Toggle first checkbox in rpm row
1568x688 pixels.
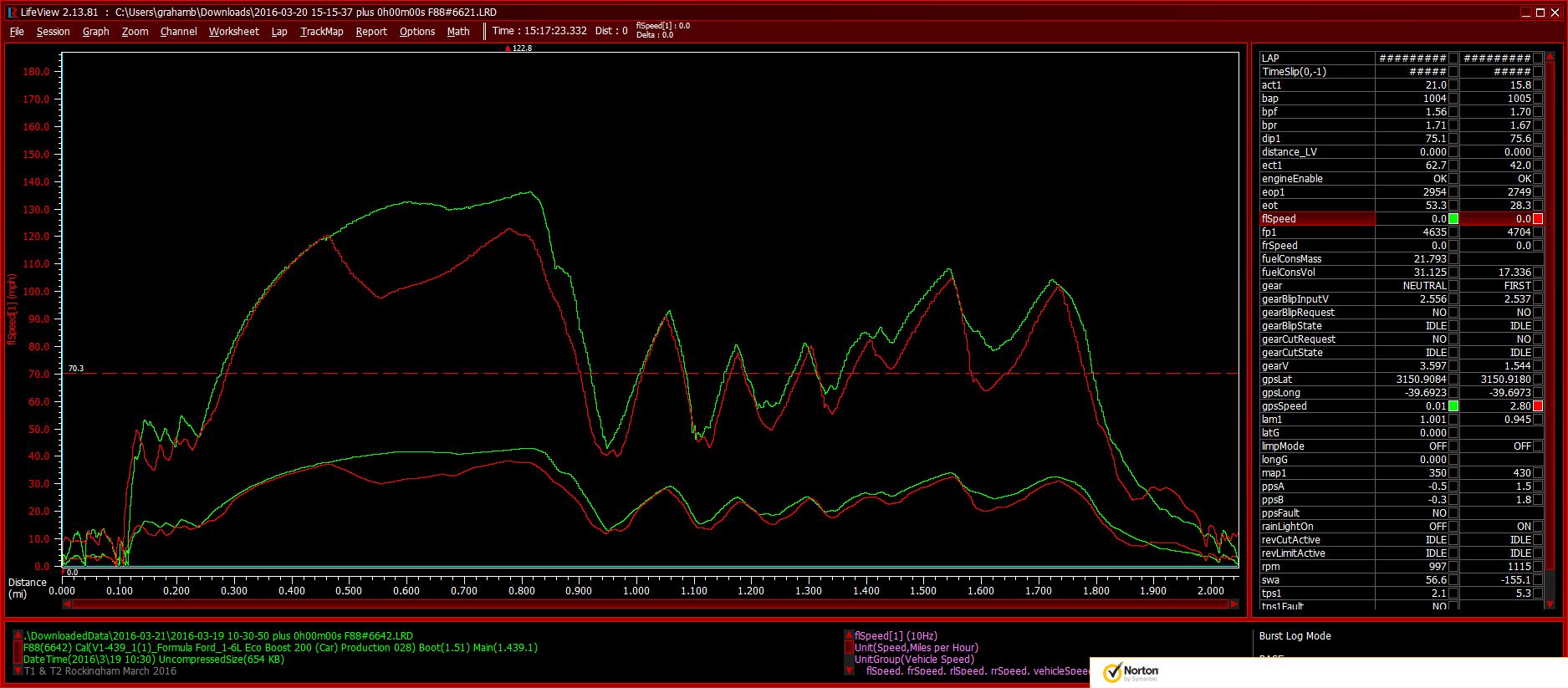(1453, 567)
